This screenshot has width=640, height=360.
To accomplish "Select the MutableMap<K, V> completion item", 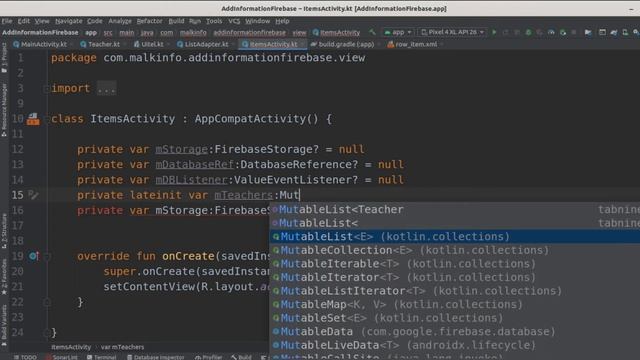I will click(455, 304).
